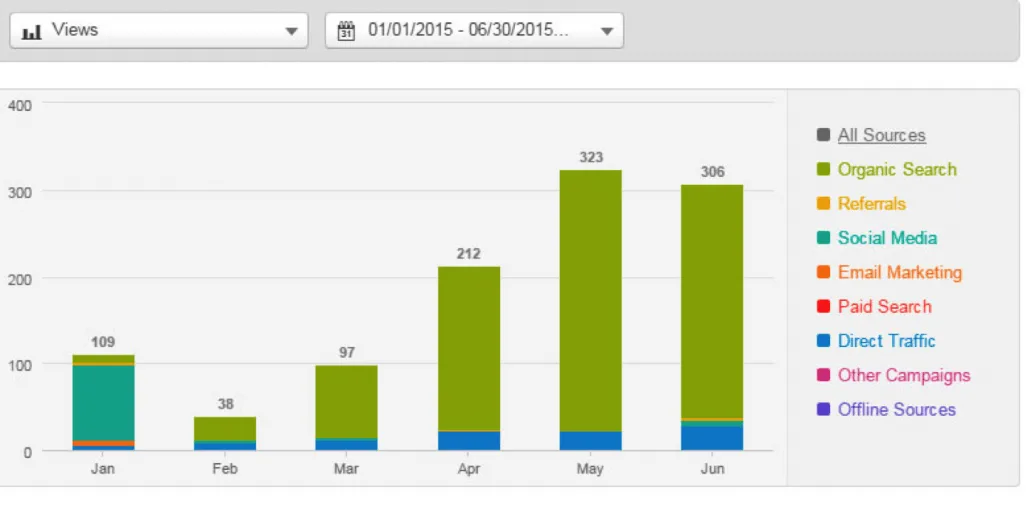This screenshot has width=1030, height=507.
Task: Click the calendar icon in date selector
Action: click(346, 30)
